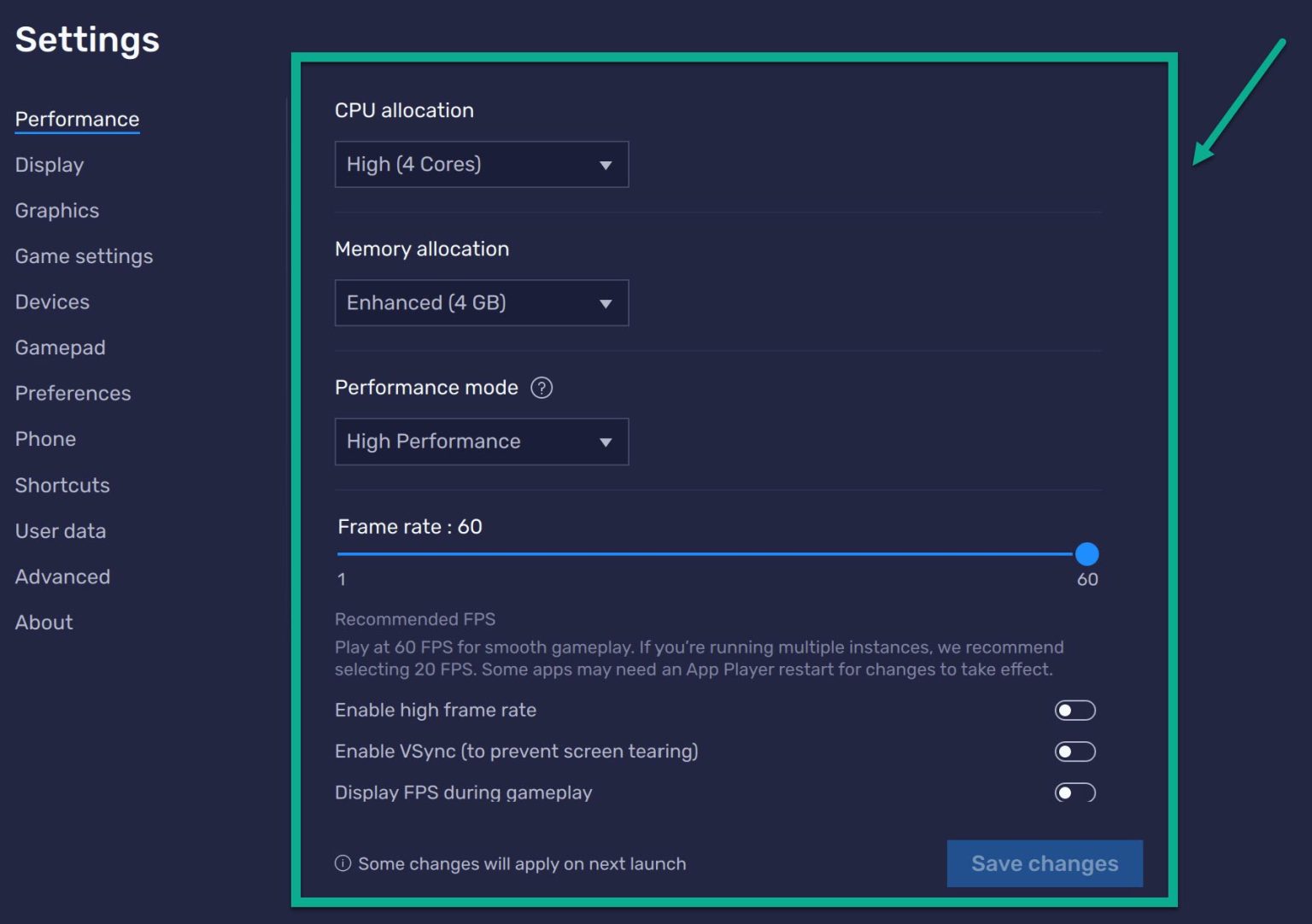Open the Performance mode dropdown
The height and width of the screenshot is (924, 1312).
(x=482, y=442)
